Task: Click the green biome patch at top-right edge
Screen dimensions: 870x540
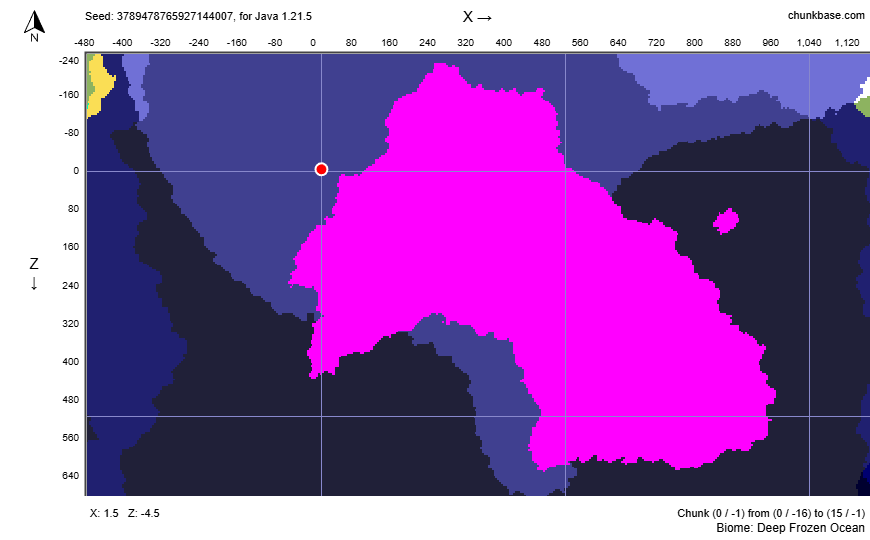Action: (863, 103)
